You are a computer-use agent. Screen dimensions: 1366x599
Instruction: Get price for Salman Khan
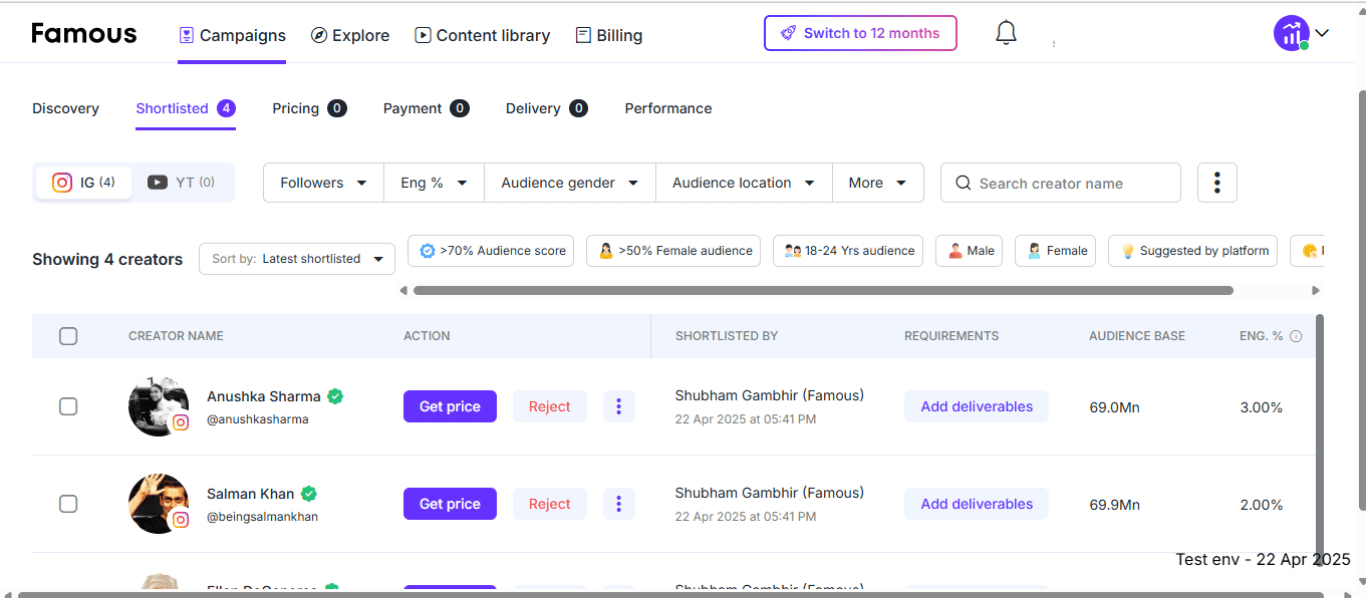450,504
